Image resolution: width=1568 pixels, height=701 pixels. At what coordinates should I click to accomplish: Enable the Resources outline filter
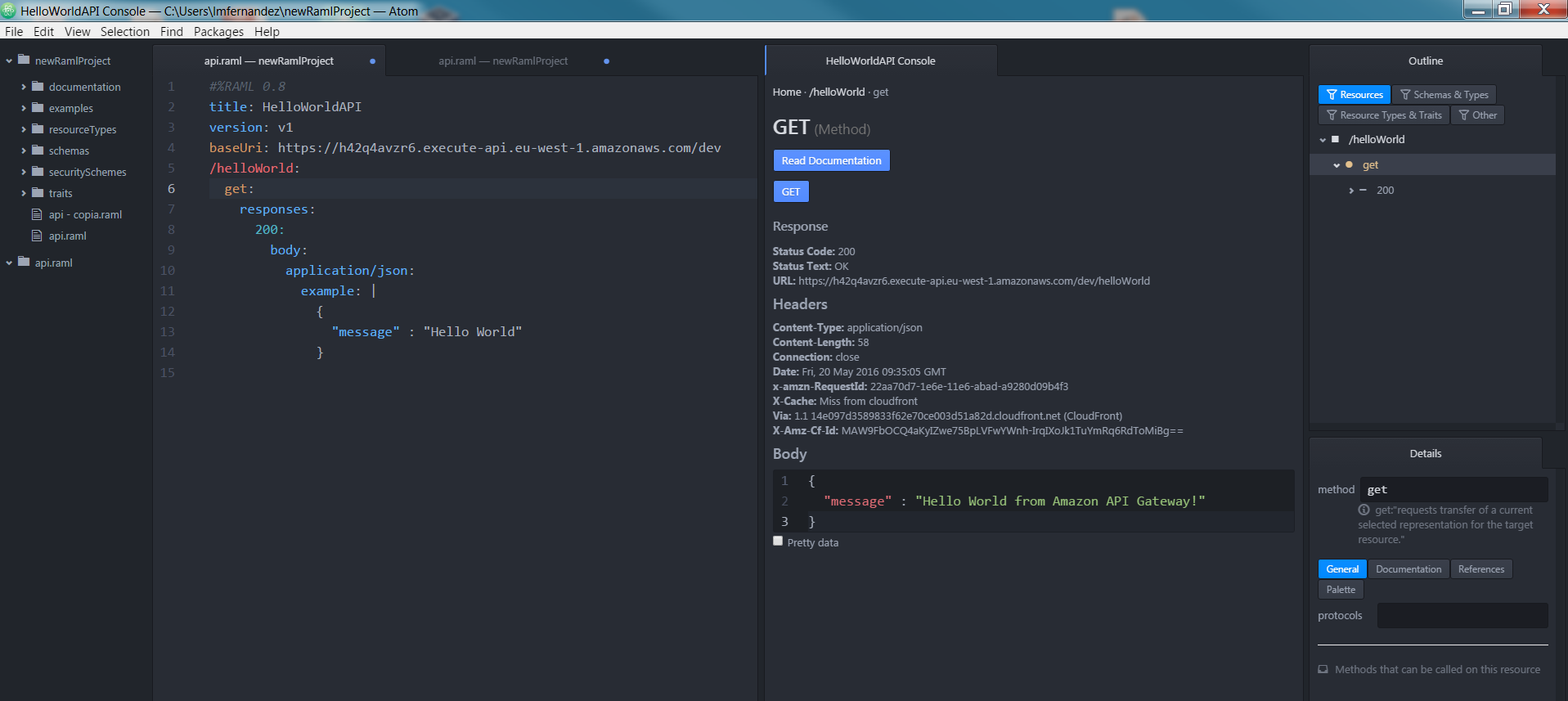point(1355,95)
